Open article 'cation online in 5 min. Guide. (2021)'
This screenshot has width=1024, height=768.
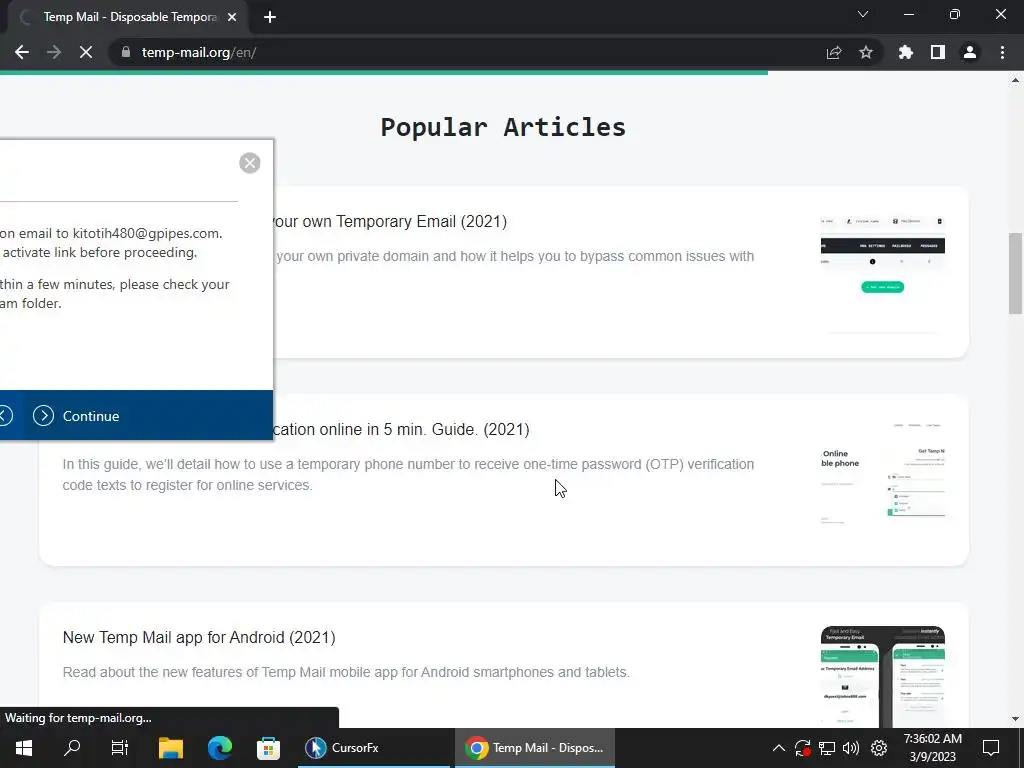pos(402,430)
